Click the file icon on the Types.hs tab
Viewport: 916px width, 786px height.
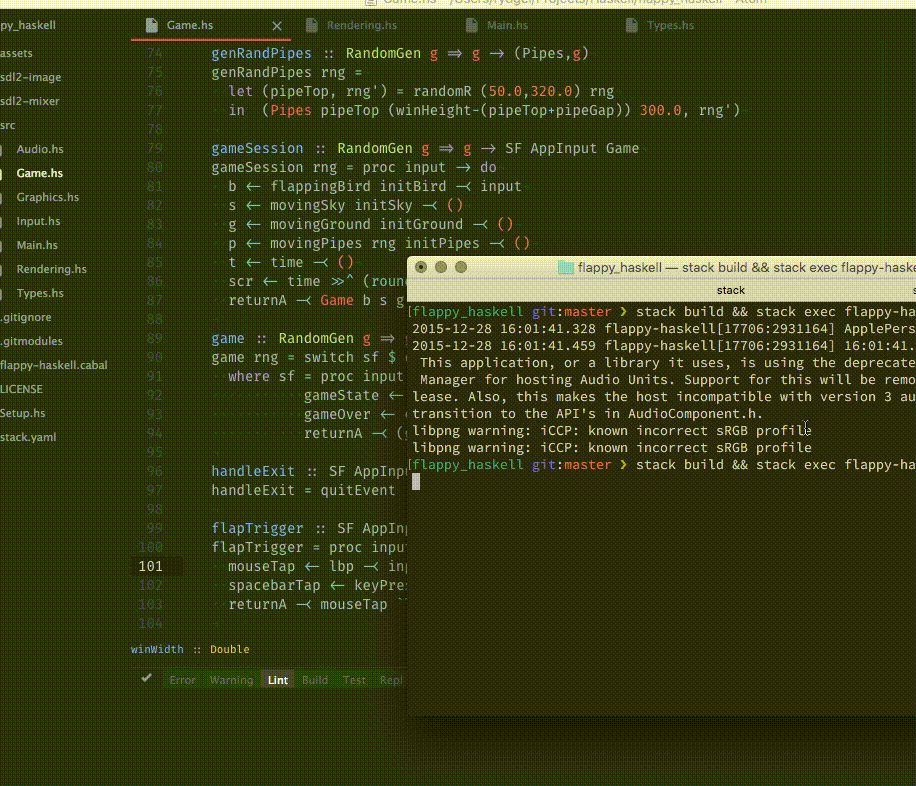point(632,26)
